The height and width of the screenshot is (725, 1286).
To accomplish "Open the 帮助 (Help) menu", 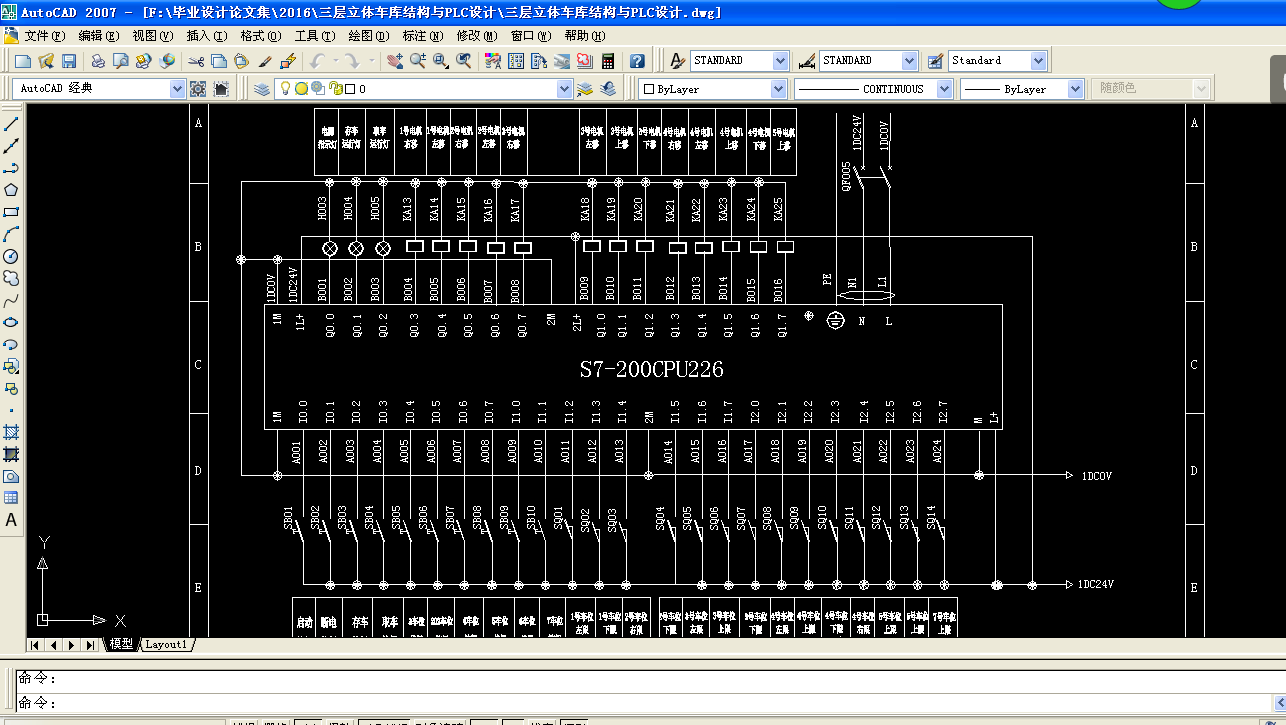I will click(x=583, y=36).
